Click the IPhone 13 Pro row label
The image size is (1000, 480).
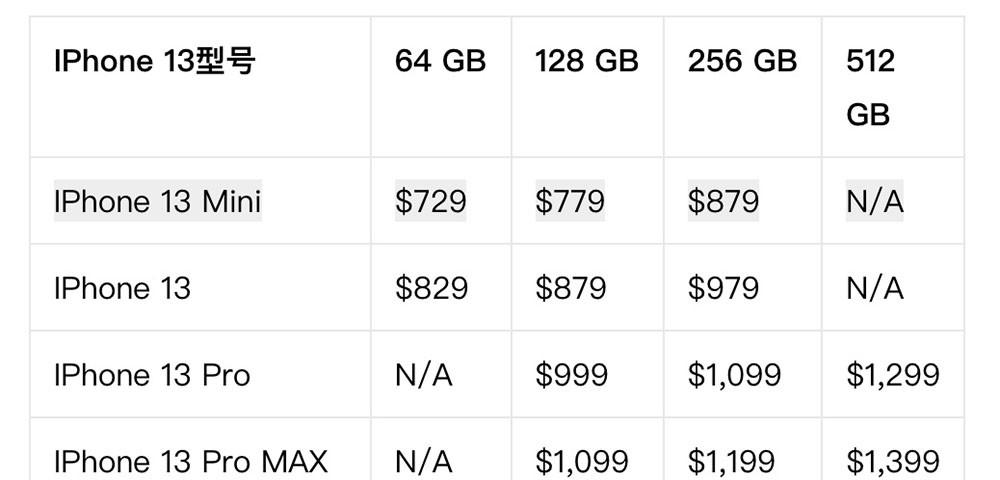[x=152, y=376]
